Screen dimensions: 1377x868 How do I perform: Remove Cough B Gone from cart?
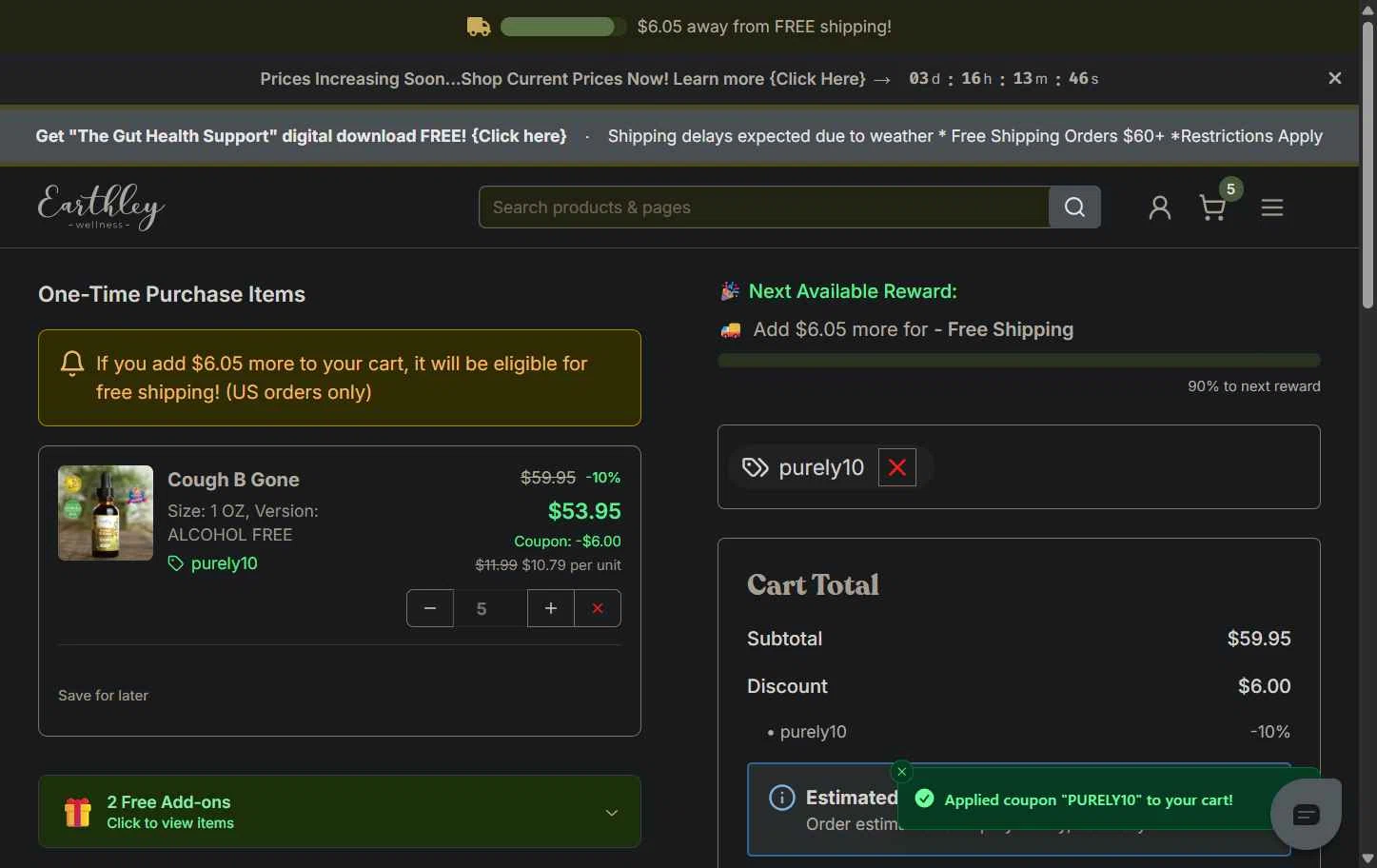[598, 608]
